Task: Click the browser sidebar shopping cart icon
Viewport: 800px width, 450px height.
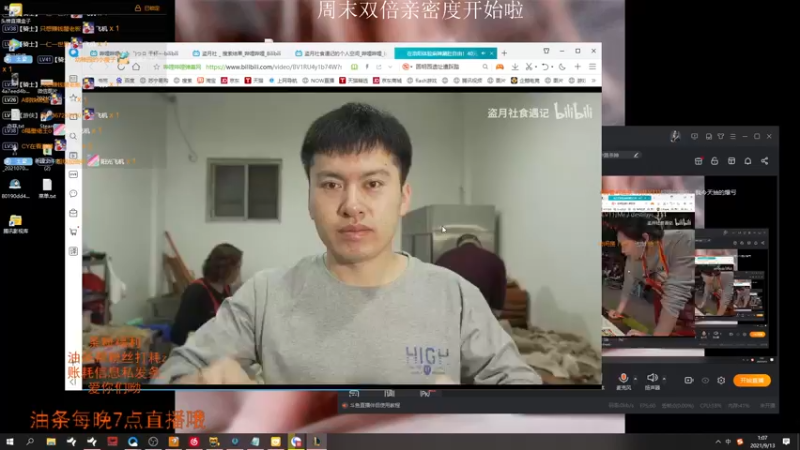Action: pos(73,232)
